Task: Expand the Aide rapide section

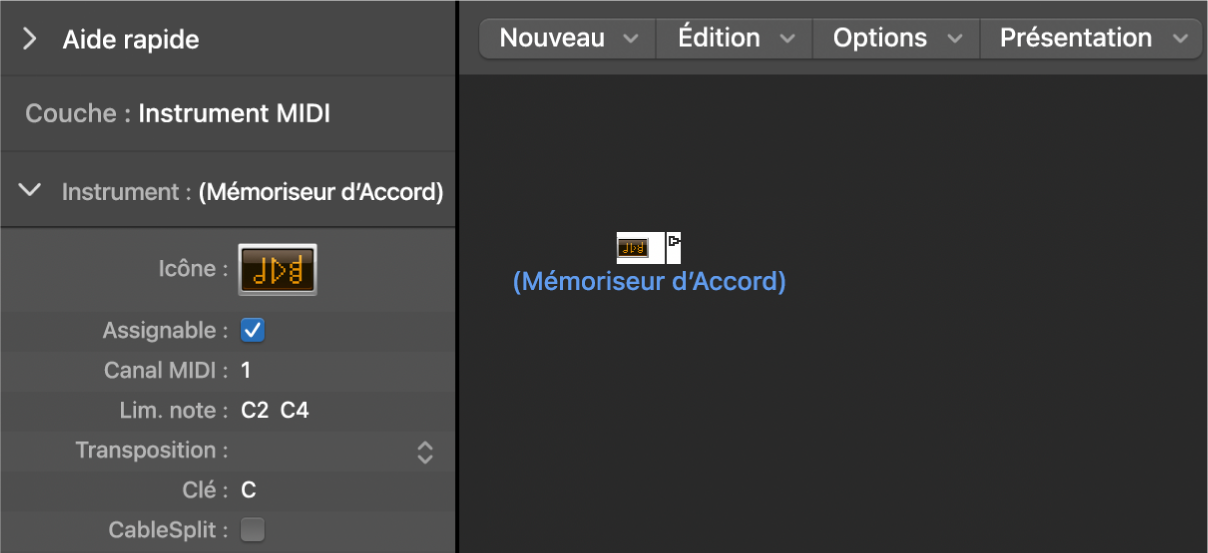Action: [x=30, y=39]
